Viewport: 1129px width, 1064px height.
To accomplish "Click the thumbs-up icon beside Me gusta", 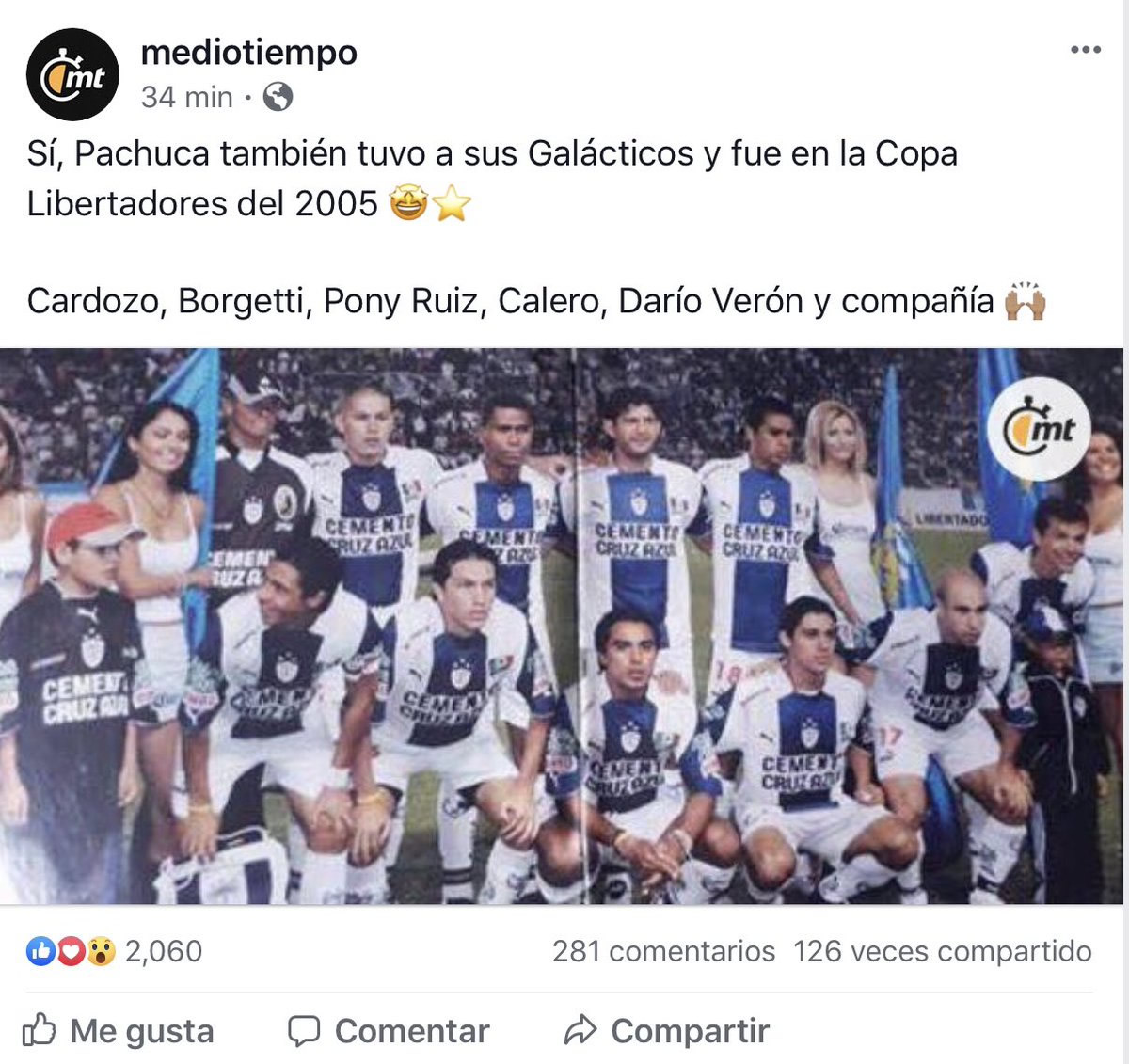I will (40, 1030).
